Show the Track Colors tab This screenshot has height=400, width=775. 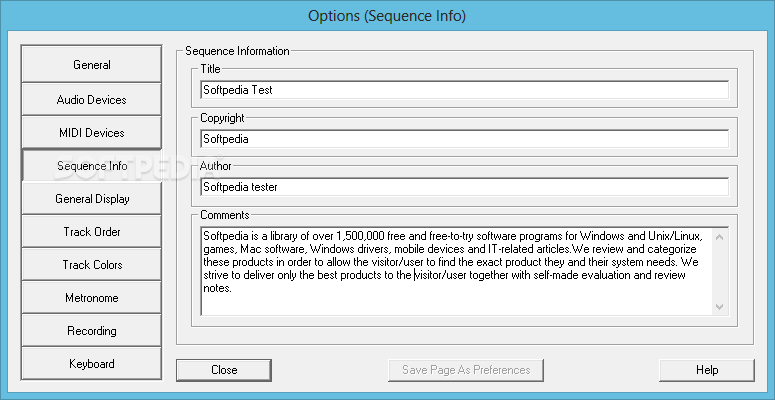tap(91, 264)
